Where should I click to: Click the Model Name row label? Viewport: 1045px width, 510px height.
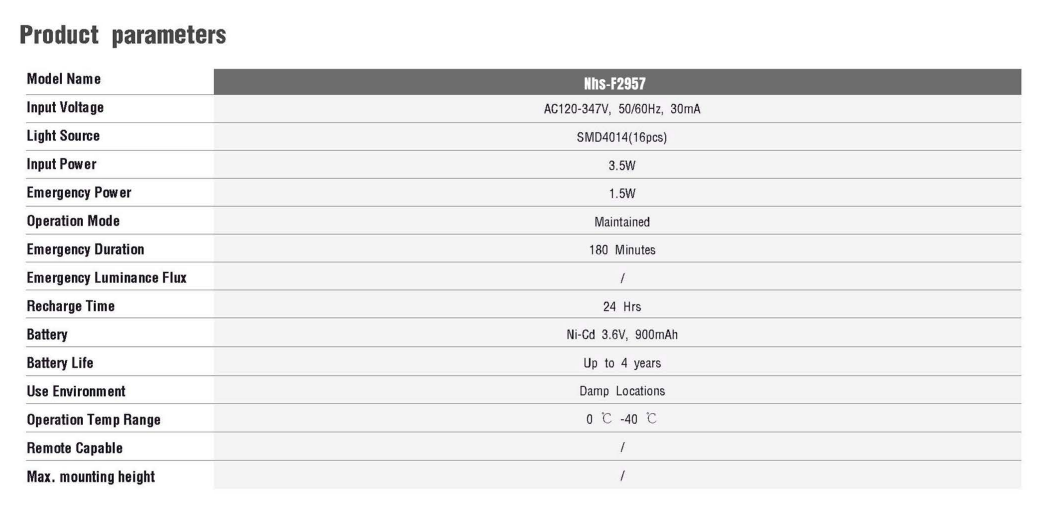point(63,79)
